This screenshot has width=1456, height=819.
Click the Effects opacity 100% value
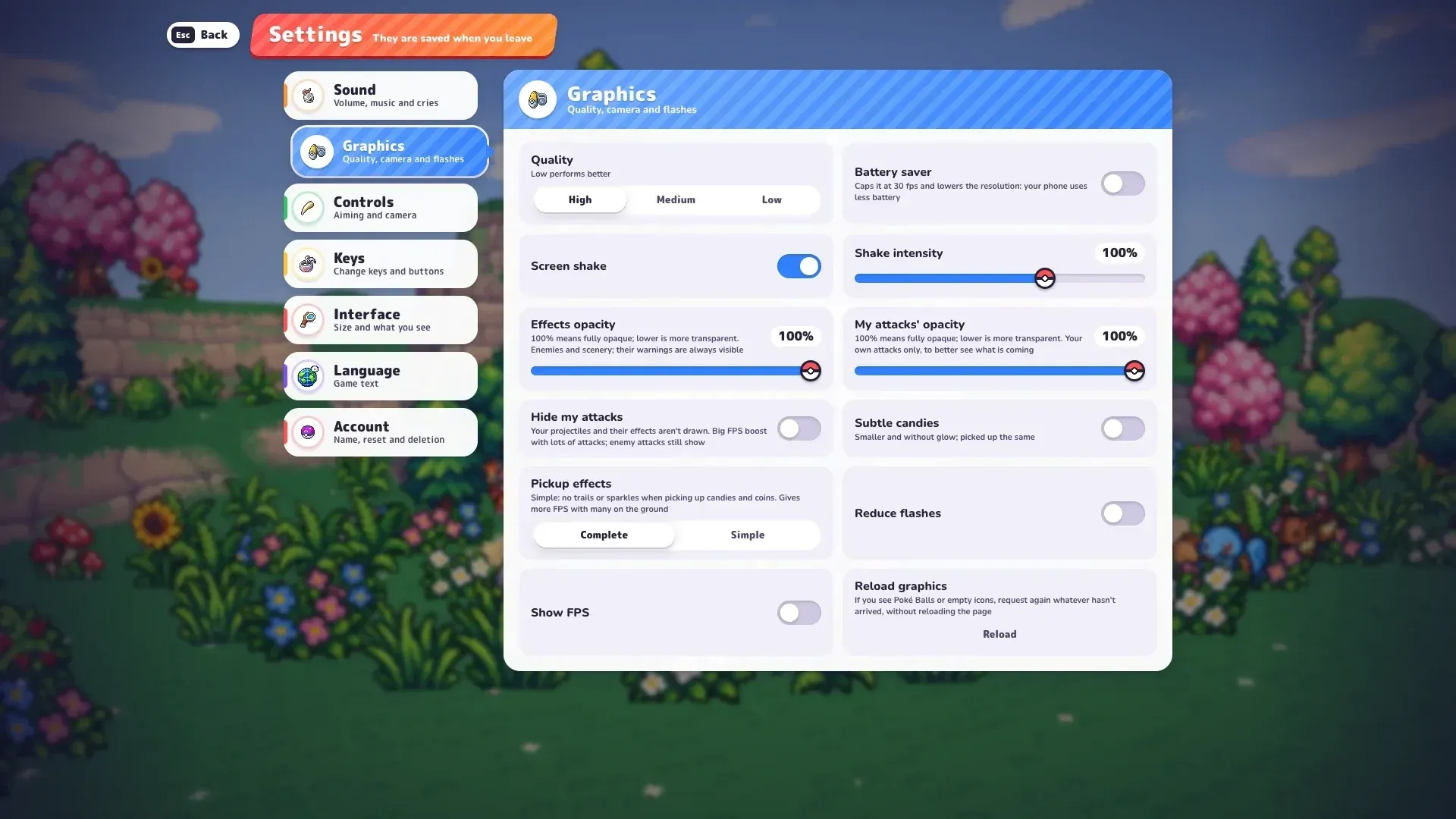(795, 336)
